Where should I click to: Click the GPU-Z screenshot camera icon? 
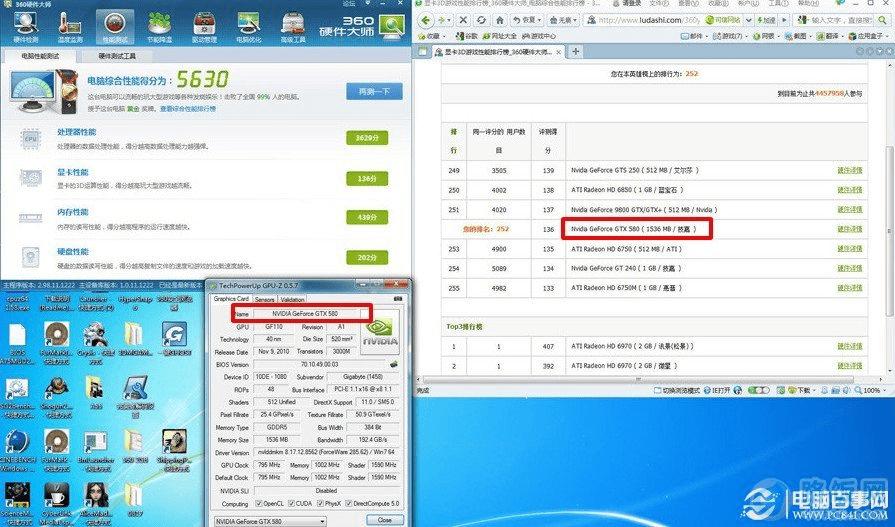(396, 299)
